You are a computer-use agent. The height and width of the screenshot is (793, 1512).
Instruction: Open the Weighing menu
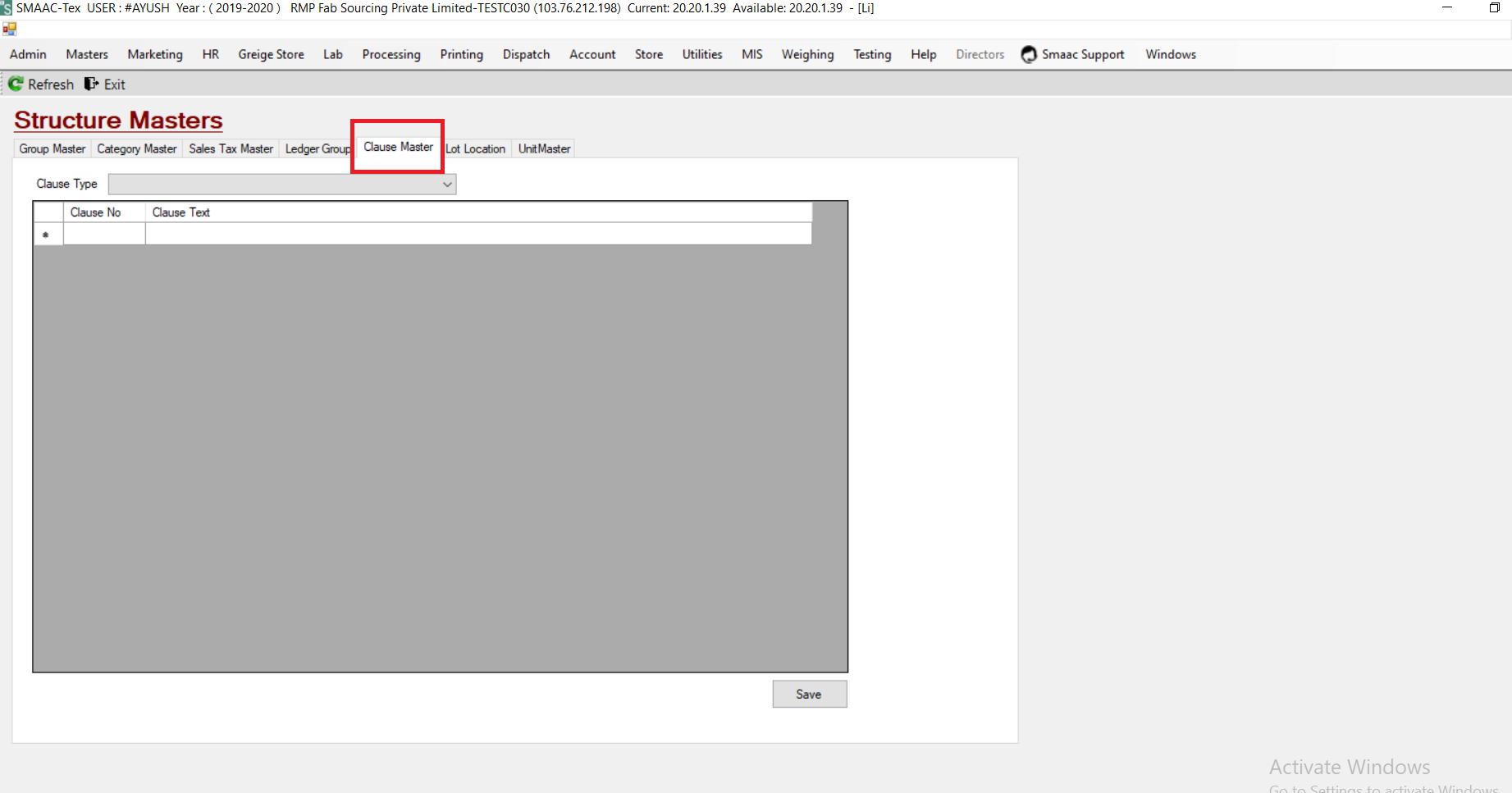point(807,54)
